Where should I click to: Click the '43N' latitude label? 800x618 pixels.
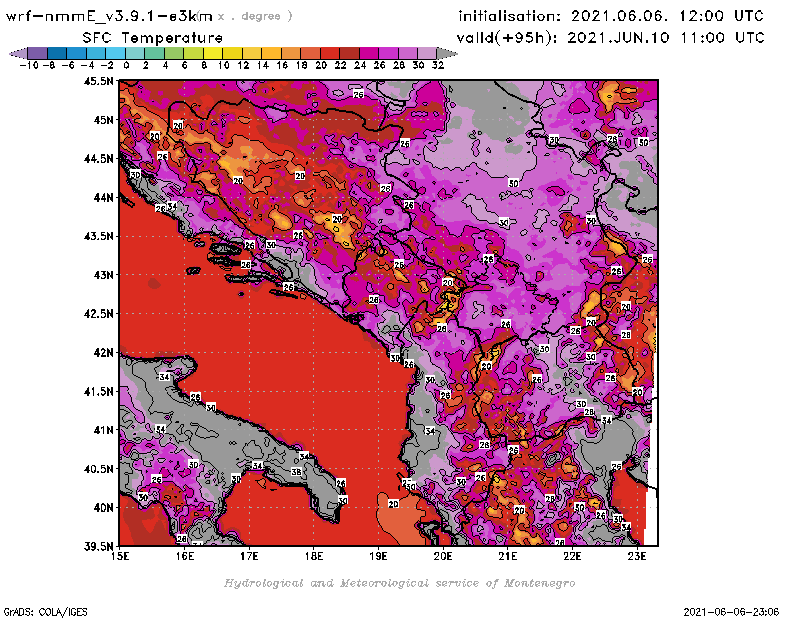pyautogui.click(x=103, y=275)
